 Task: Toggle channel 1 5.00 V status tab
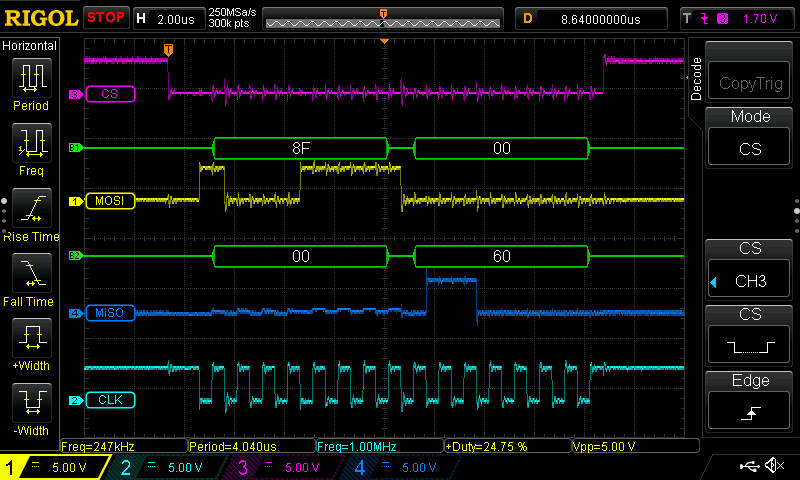click(54, 467)
